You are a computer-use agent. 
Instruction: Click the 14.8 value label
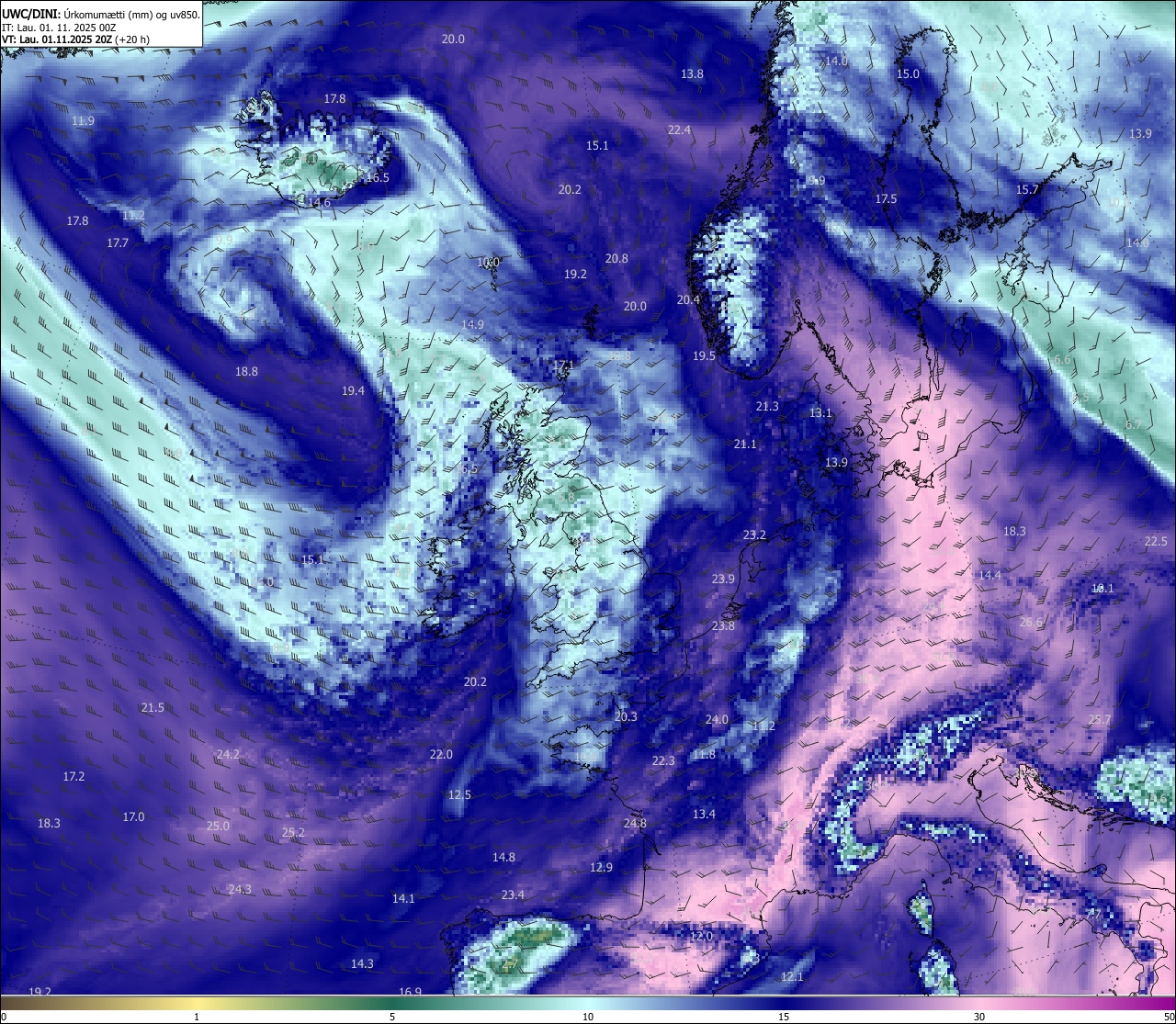coord(503,857)
